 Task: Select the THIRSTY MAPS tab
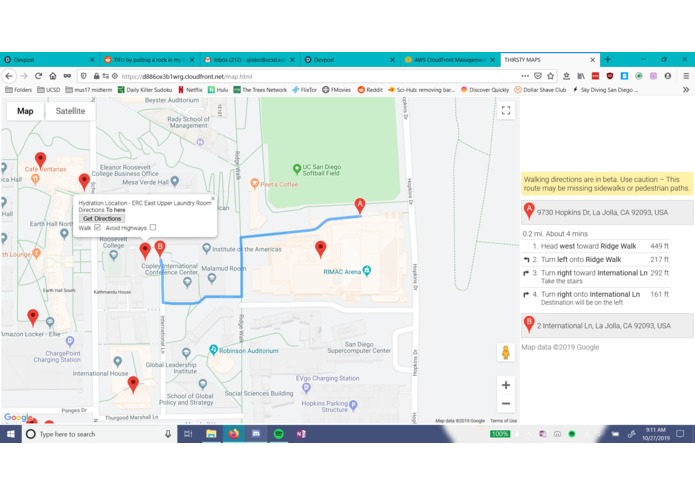[x=550, y=59]
